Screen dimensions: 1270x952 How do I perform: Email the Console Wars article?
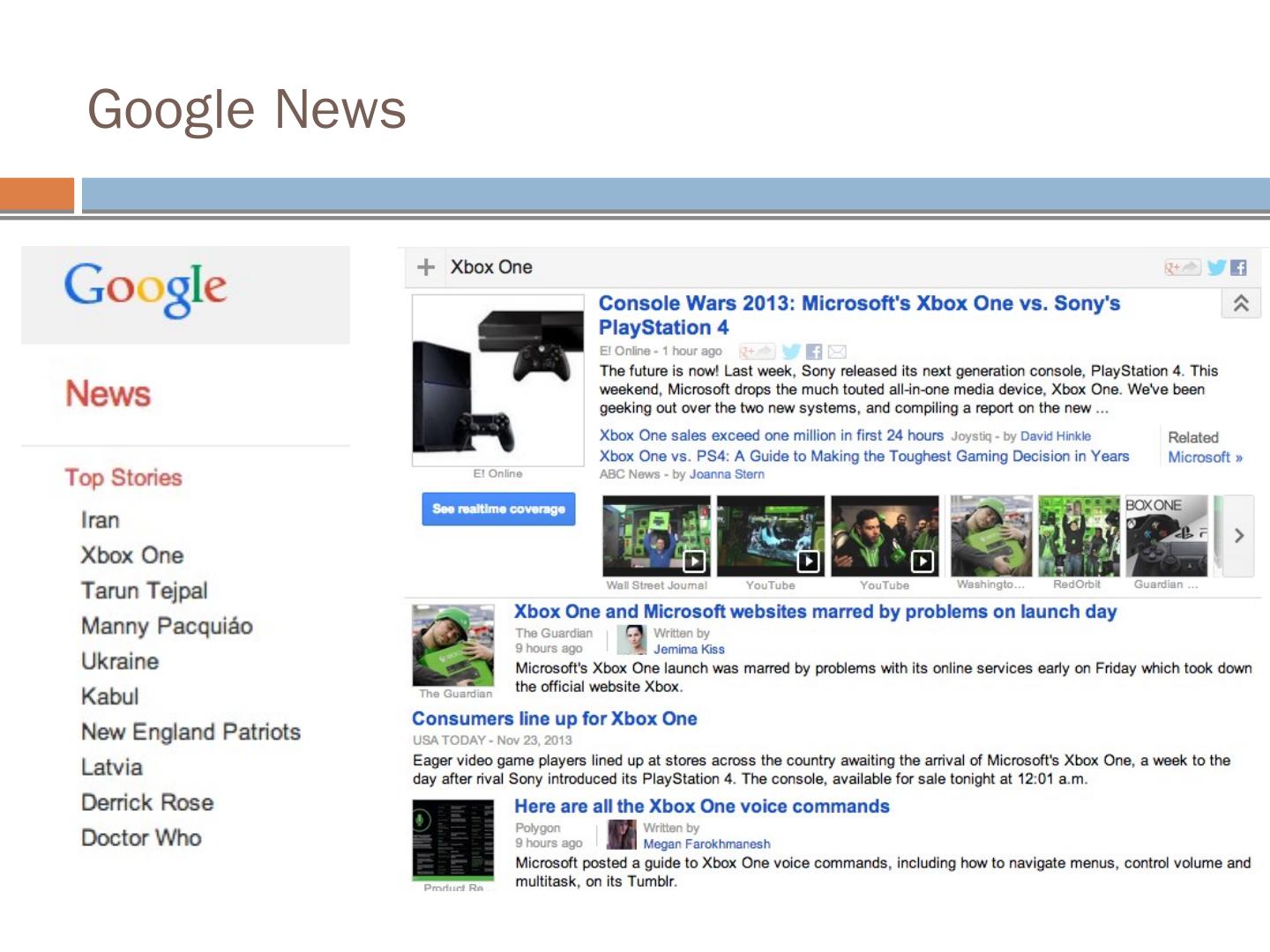point(837,352)
